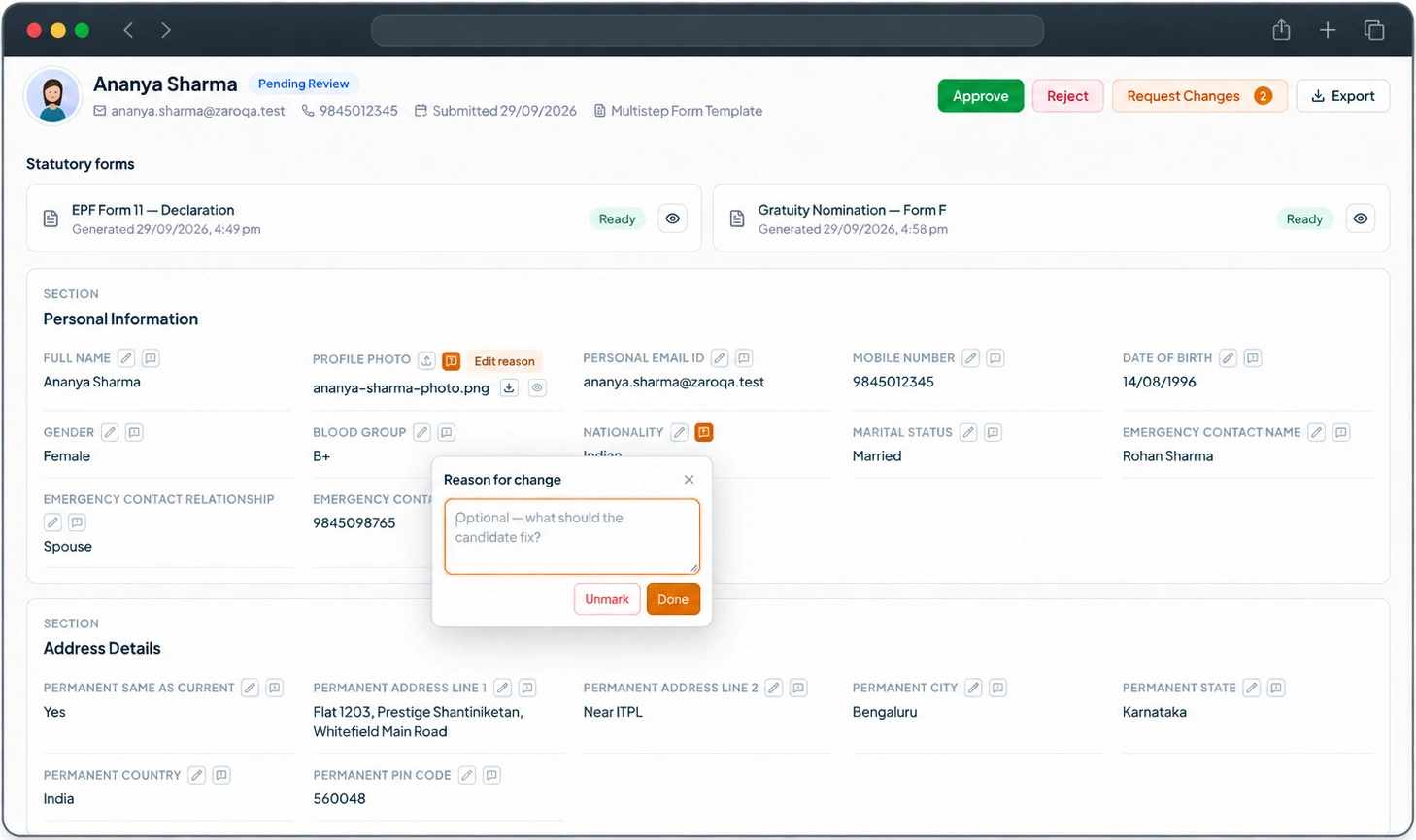
Task: Edit the Permanent Pin Code field
Action: coord(467,775)
